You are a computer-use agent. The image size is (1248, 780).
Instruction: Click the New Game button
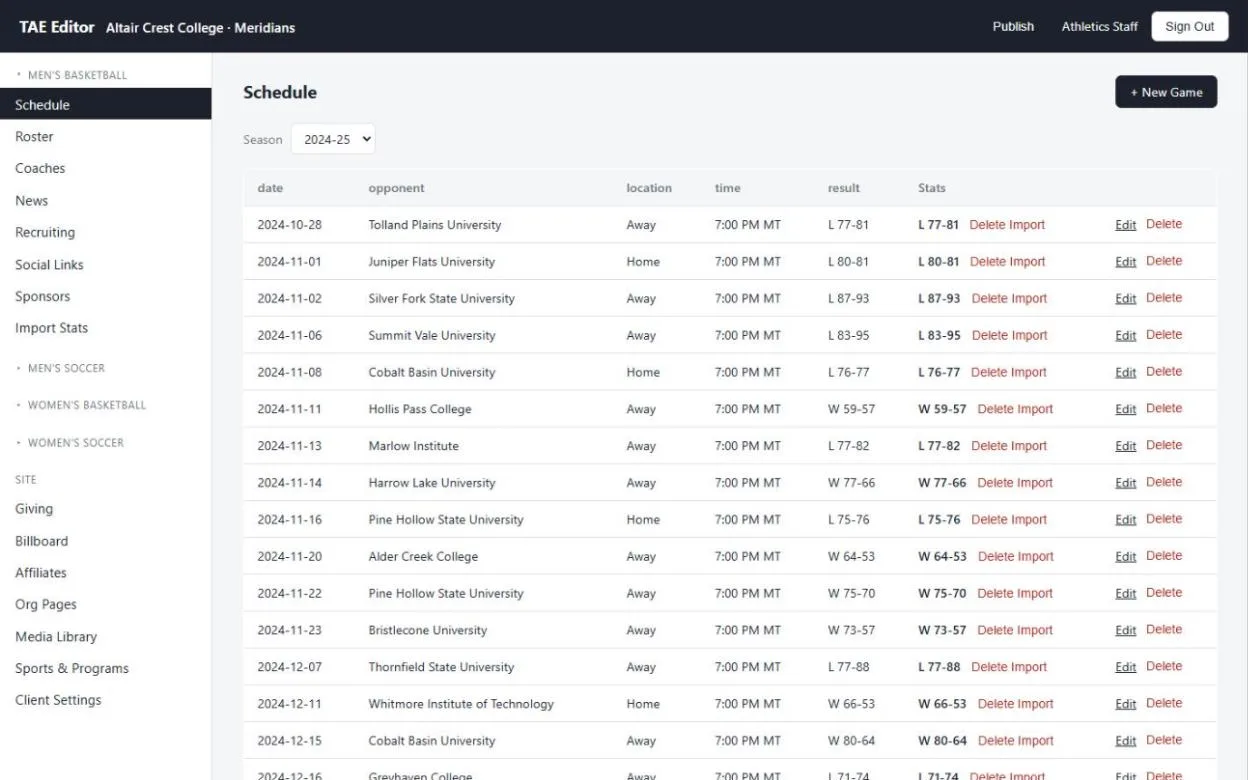(x=1166, y=92)
